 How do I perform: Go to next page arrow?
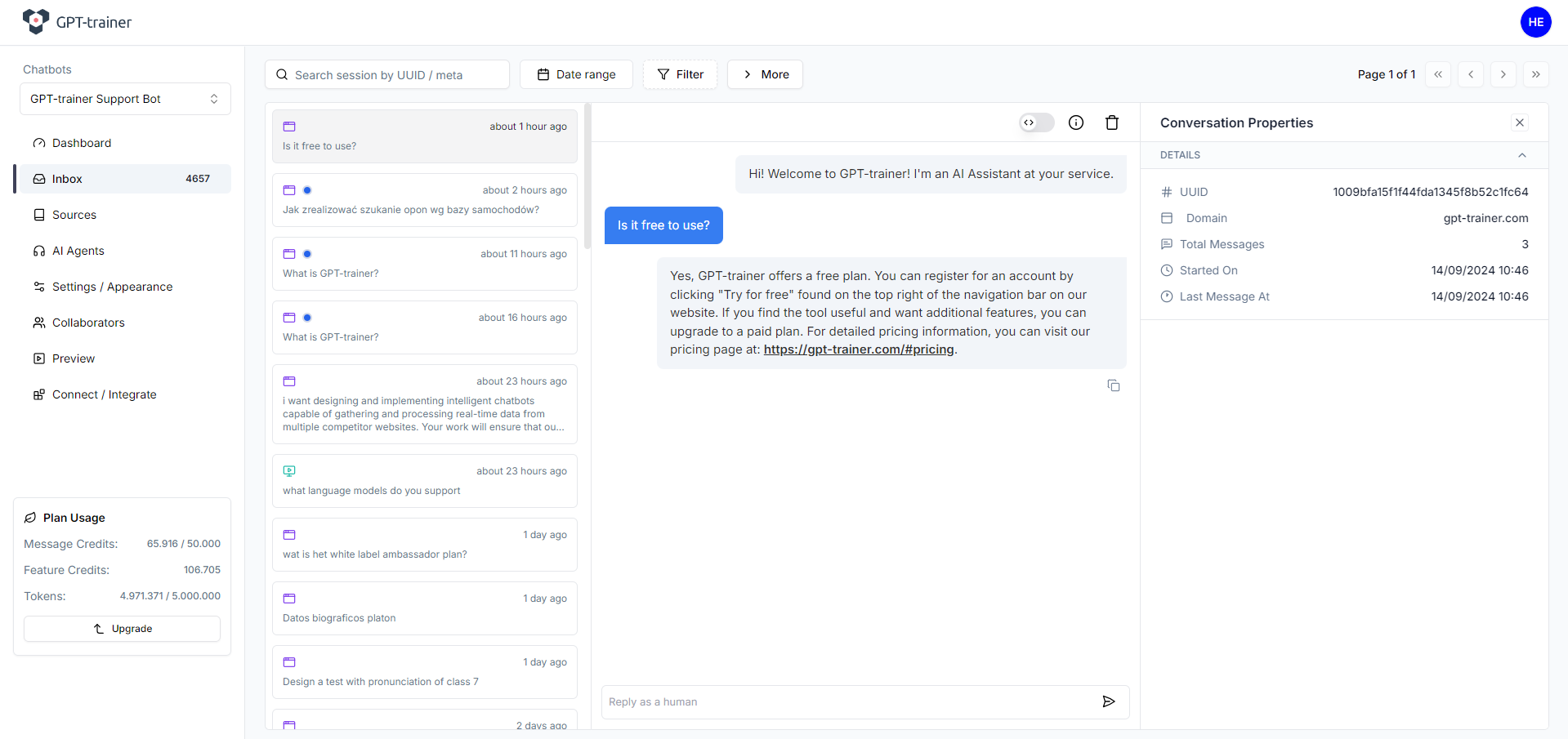(1503, 74)
